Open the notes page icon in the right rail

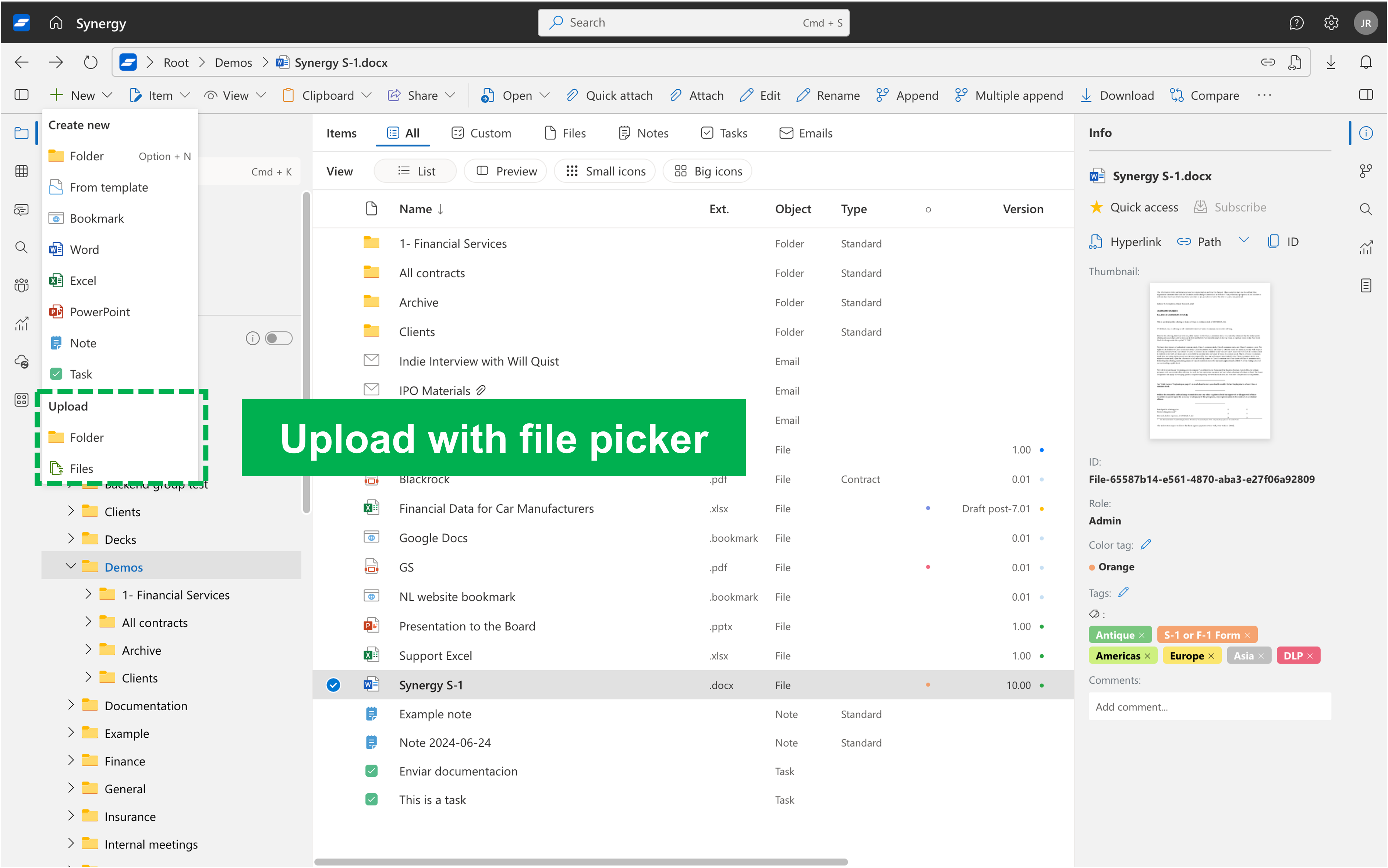click(x=1366, y=285)
